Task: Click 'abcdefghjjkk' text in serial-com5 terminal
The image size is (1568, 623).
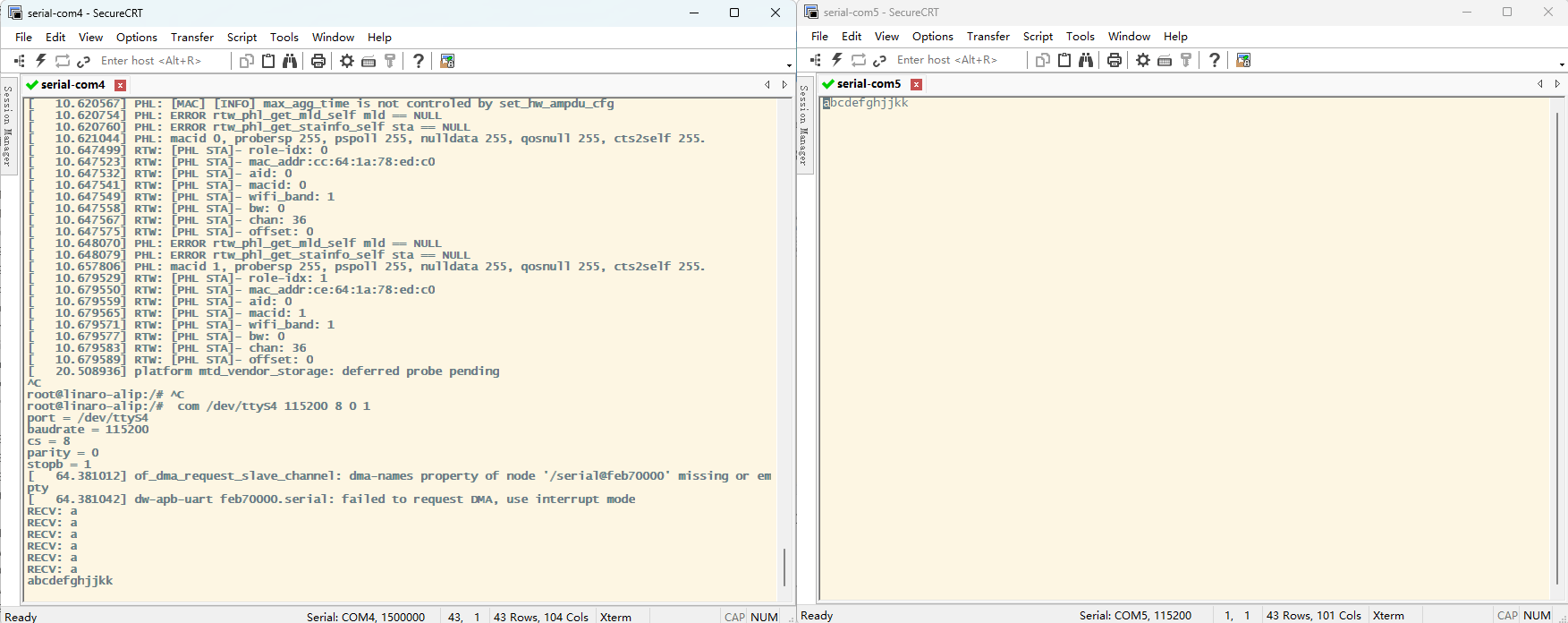Action: (866, 103)
